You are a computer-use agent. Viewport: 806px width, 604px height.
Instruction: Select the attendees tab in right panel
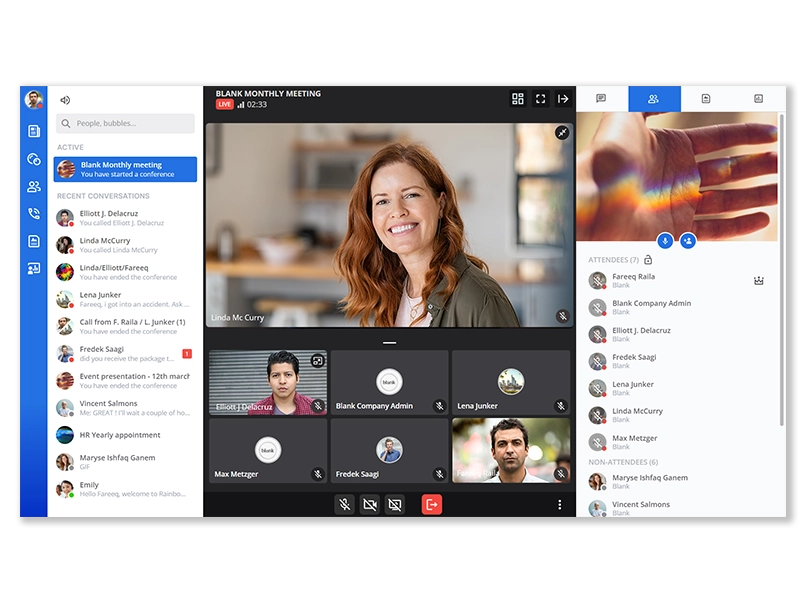pos(654,99)
